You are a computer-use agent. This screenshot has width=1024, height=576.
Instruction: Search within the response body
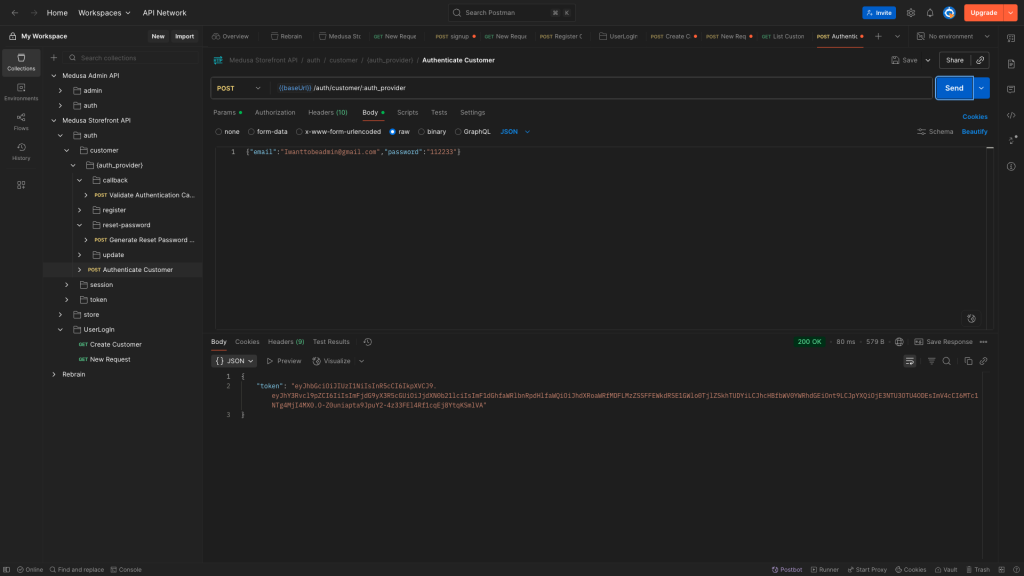(x=946, y=361)
